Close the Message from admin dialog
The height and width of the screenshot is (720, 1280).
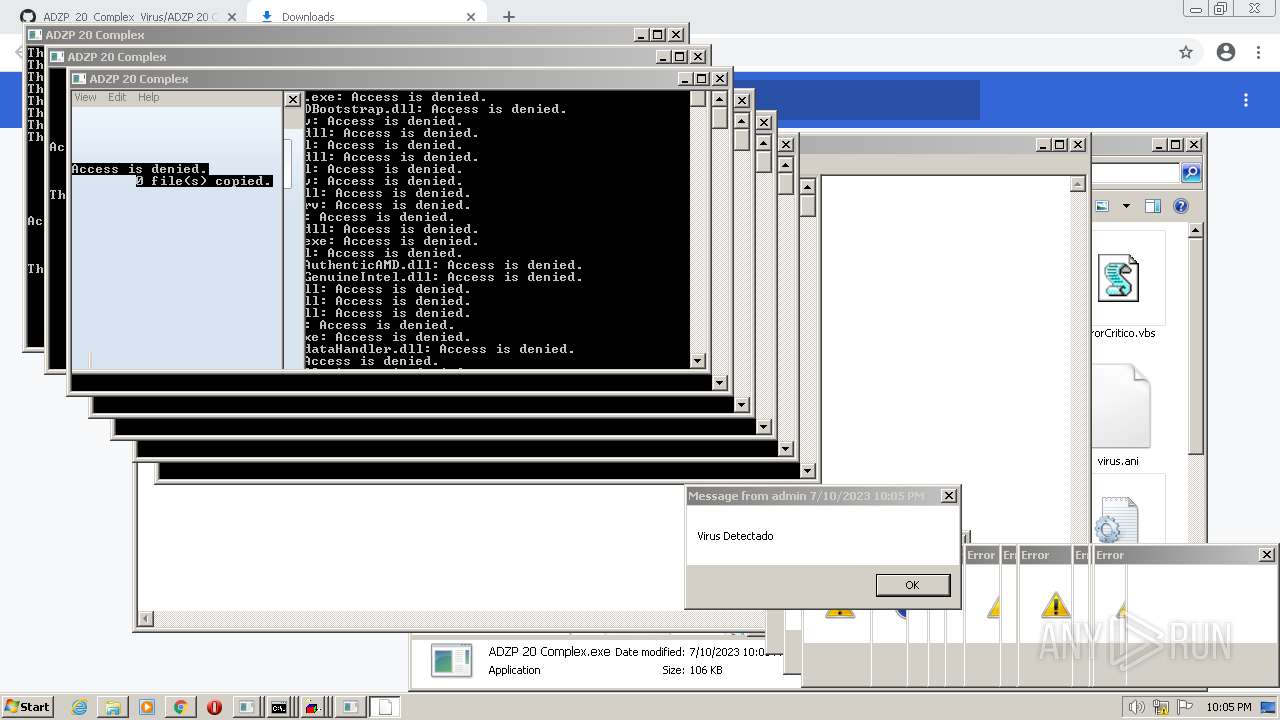click(949, 496)
